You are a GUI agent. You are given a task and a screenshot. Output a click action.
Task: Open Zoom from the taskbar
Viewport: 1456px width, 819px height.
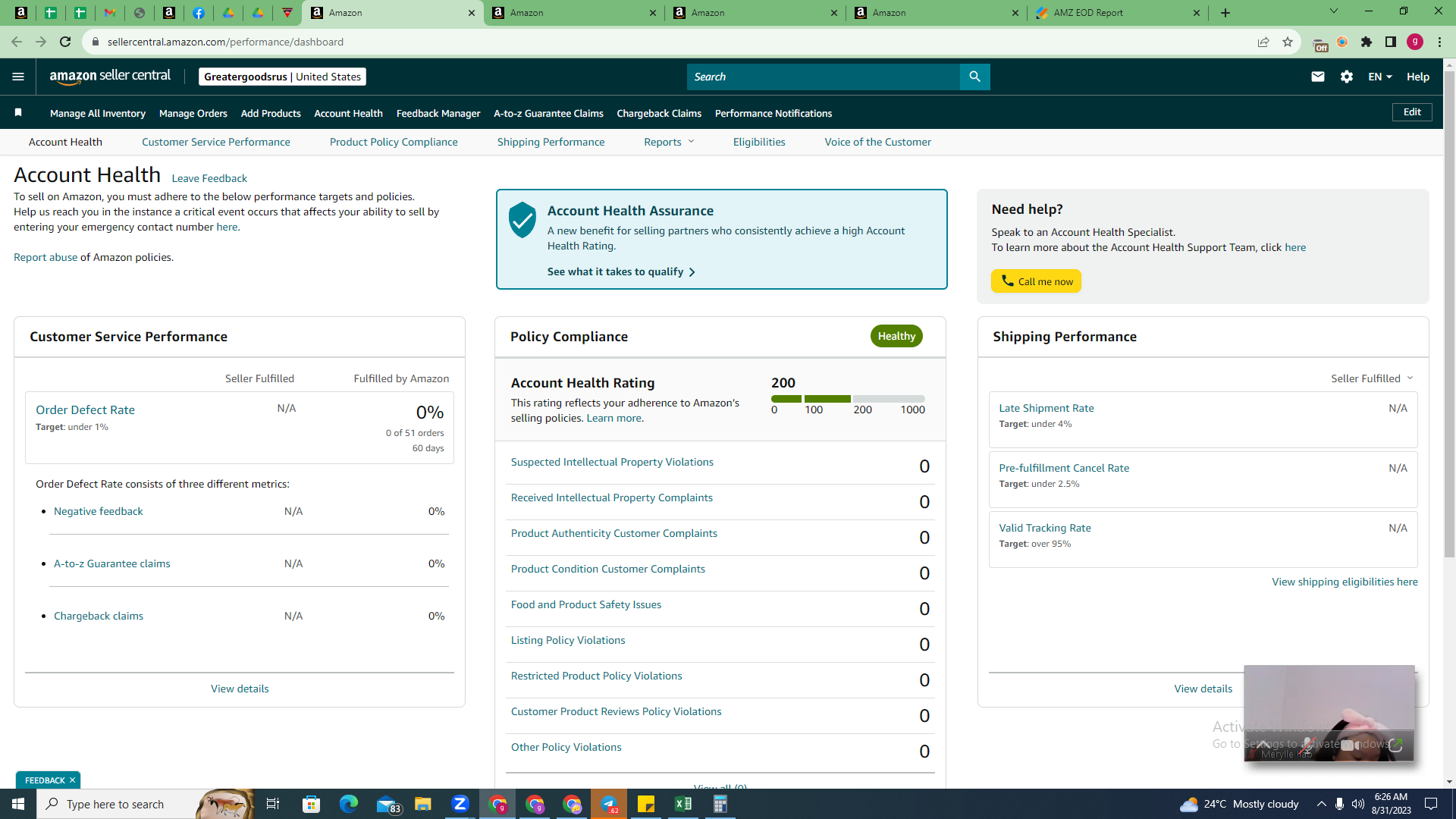pyautogui.click(x=460, y=804)
